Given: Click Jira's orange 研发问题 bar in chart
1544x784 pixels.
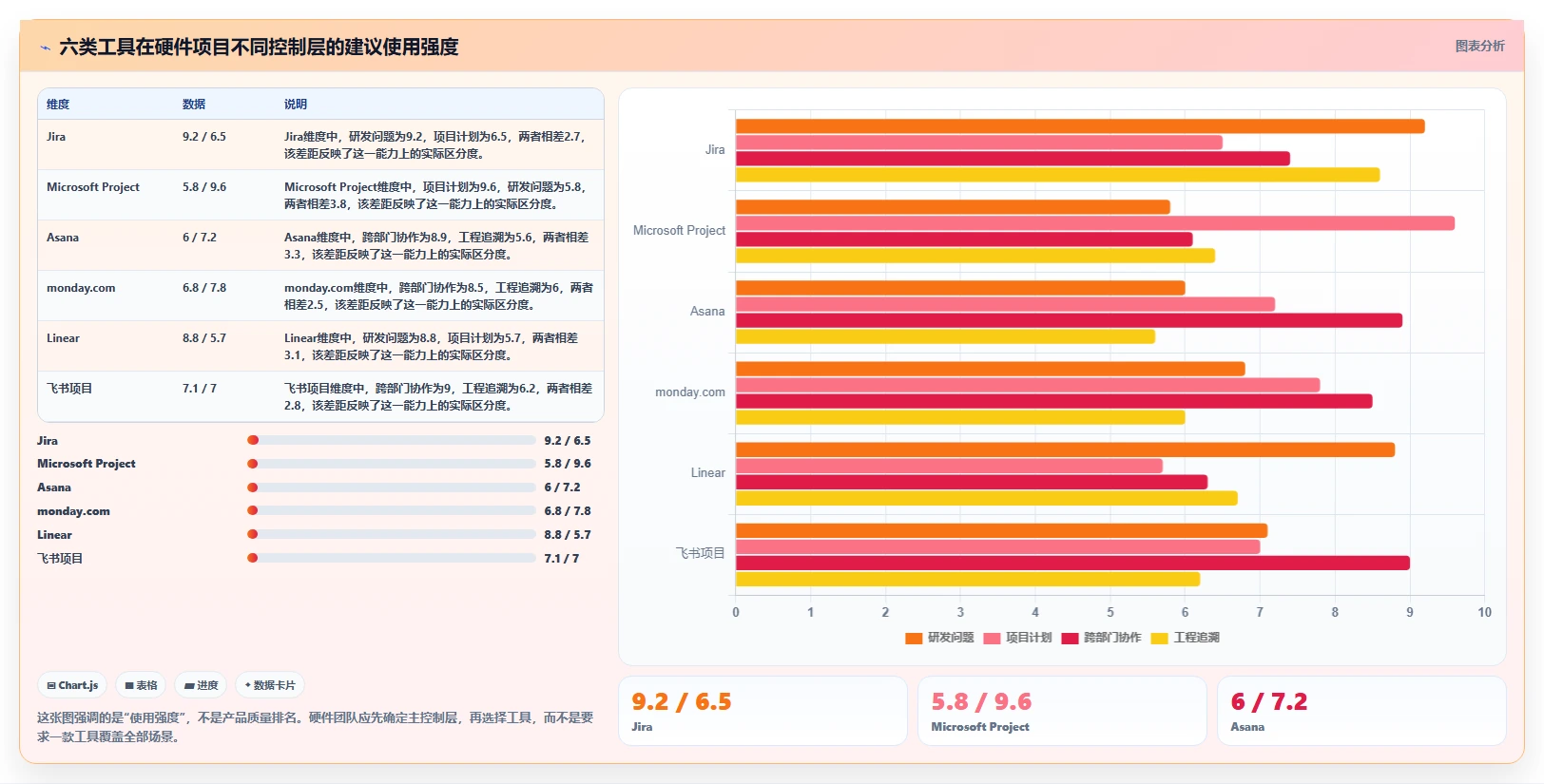Looking at the screenshot, I should tap(1080, 126).
